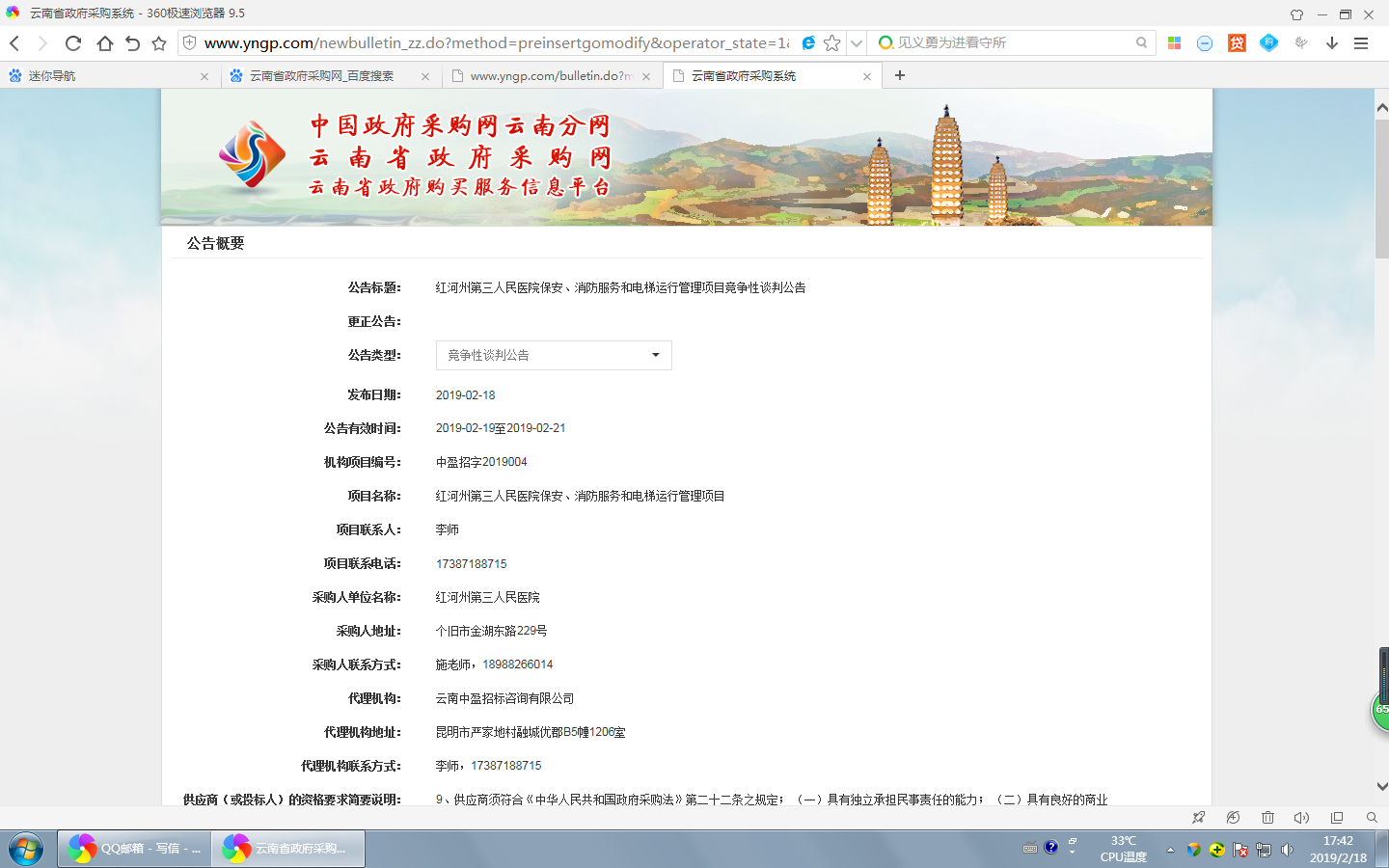The height and width of the screenshot is (868, 1389).
Task: Open downloads with the down arrow icon
Action: [1332, 43]
